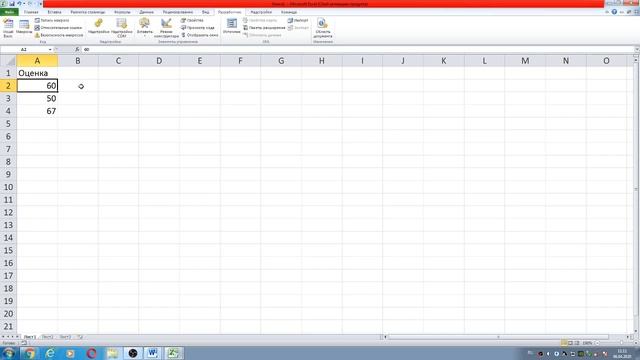Switch to the Рецензирование tab
Viewport: 640px width, 360px height.
pyautogui.click(x=178, y=12)
